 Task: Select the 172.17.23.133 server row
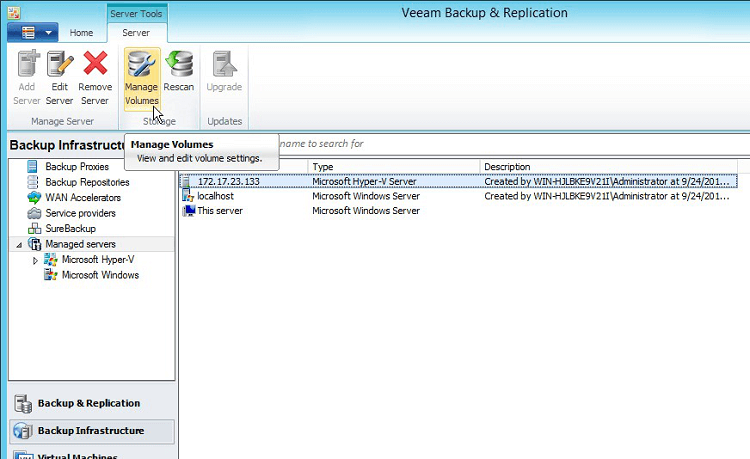458,182
